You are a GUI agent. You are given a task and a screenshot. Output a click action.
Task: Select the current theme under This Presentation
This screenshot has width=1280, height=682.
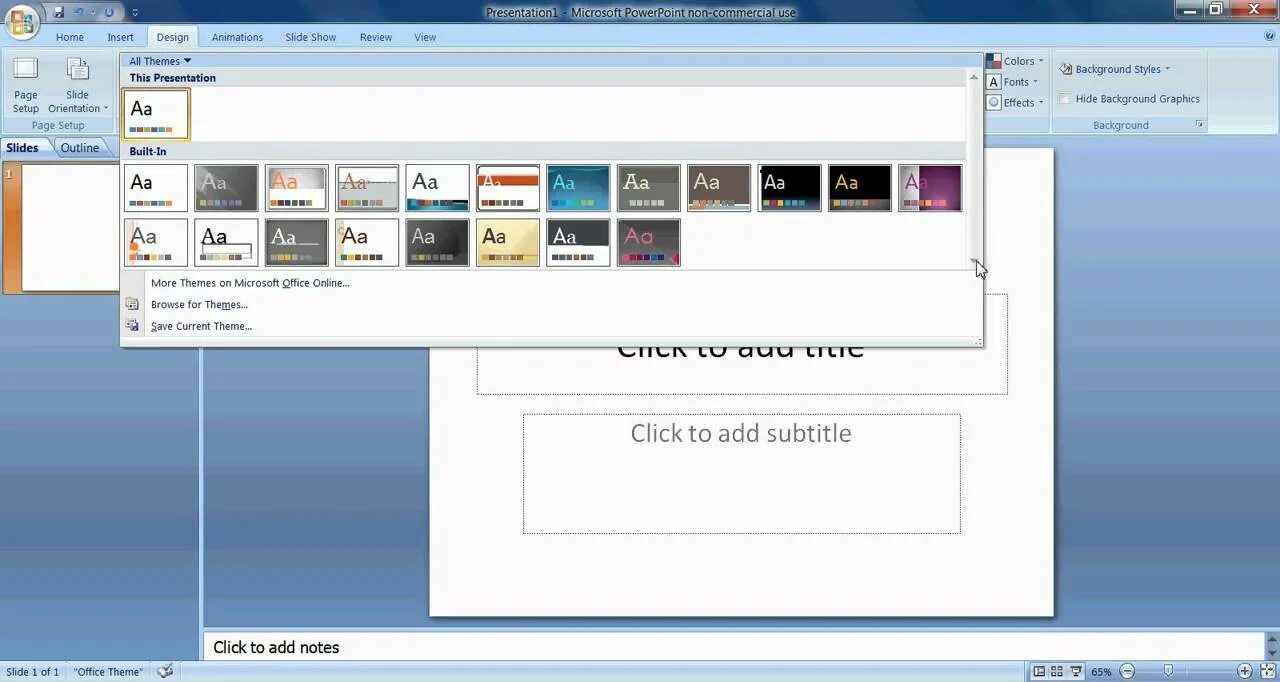pyautogui.click(x=156, y=113)
